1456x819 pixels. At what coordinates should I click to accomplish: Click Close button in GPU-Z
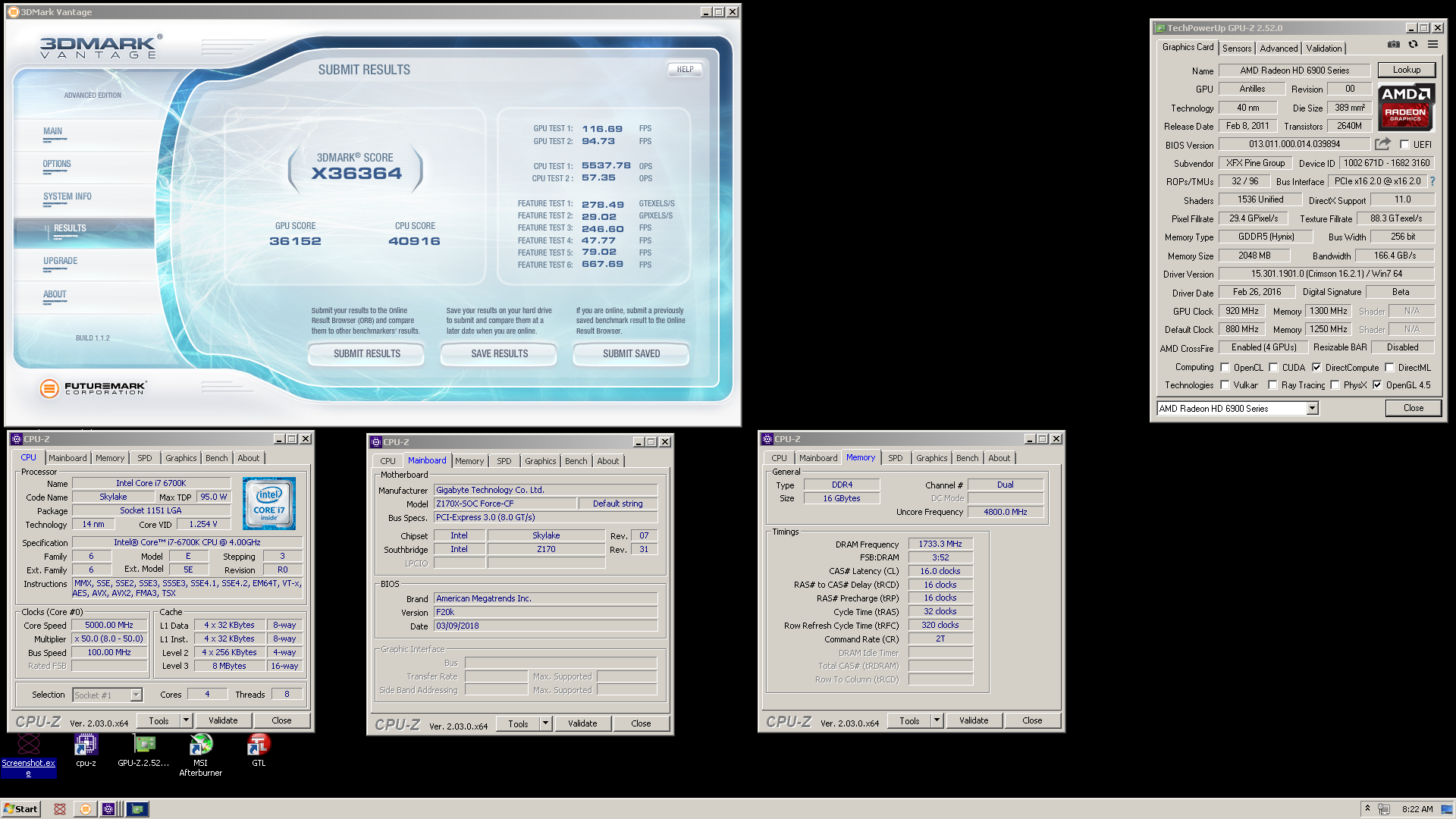click(1414, 408)
